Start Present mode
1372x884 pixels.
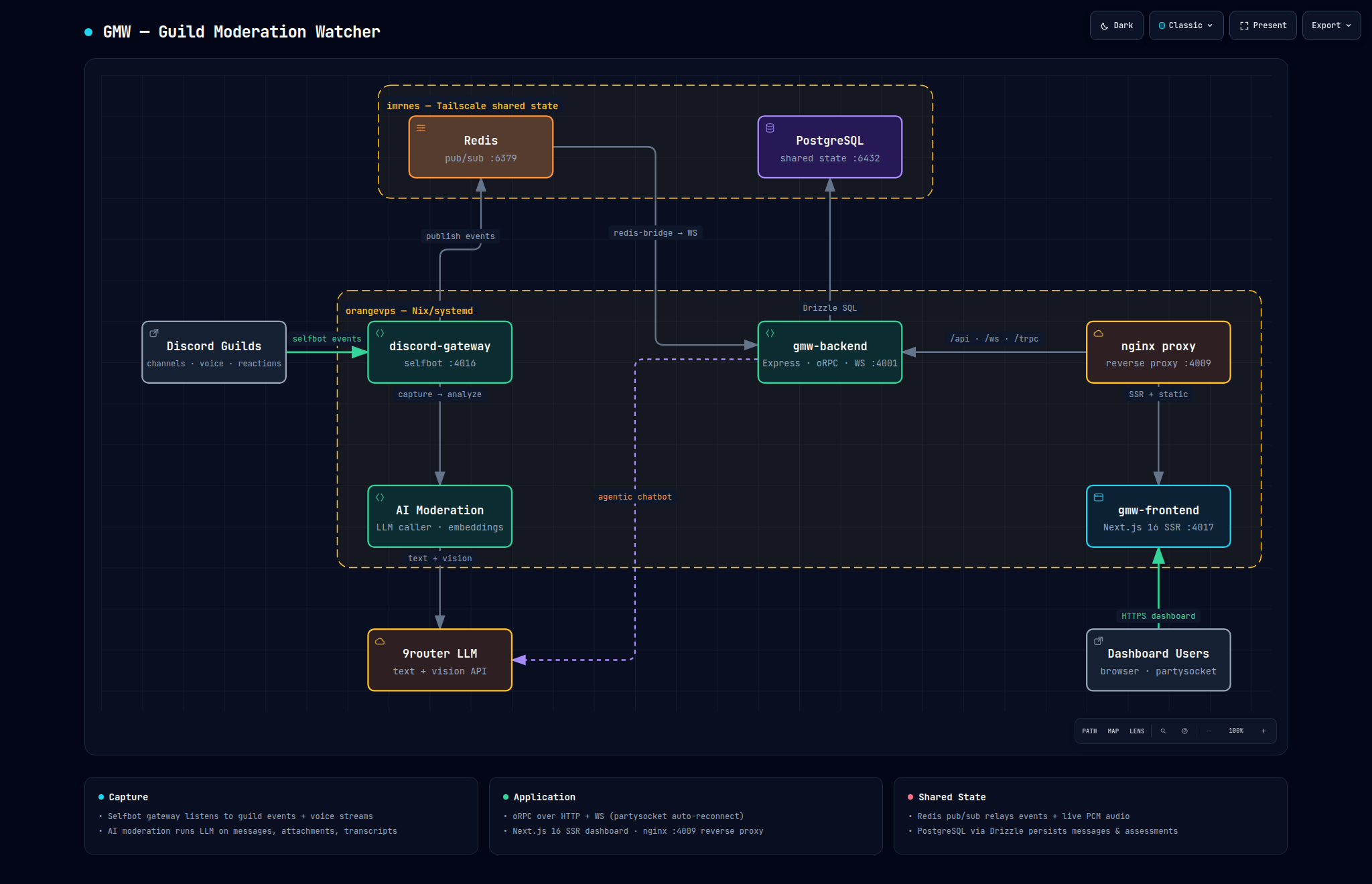(1263, 25)
